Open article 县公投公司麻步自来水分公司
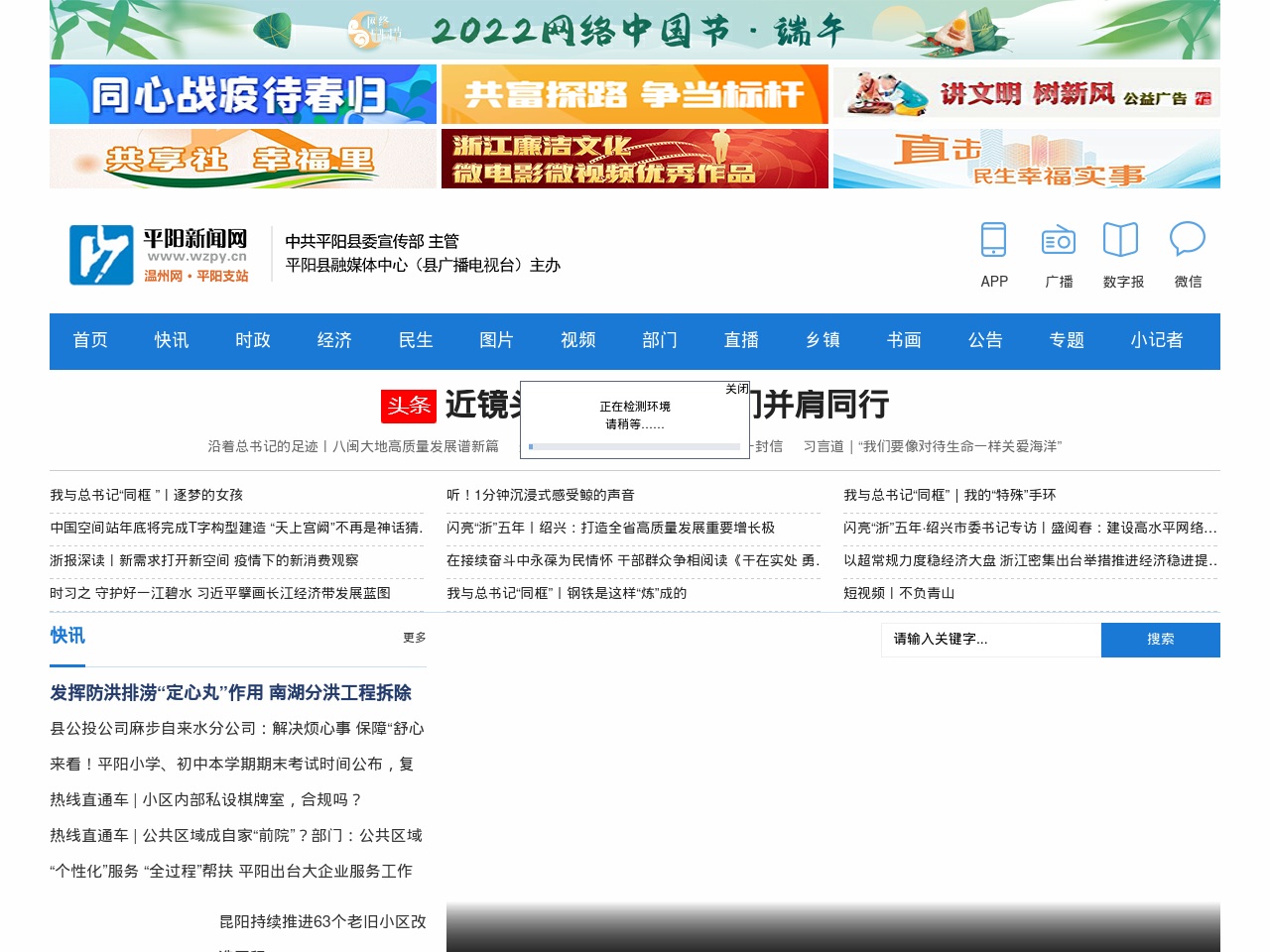 click(237, 728)
